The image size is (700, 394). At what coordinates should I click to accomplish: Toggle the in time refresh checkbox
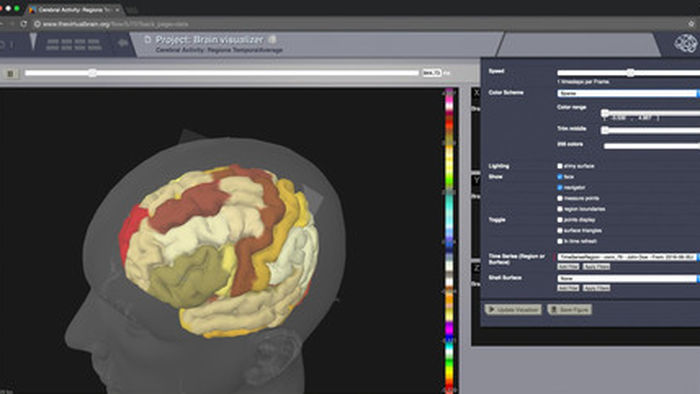pos(560,241)
